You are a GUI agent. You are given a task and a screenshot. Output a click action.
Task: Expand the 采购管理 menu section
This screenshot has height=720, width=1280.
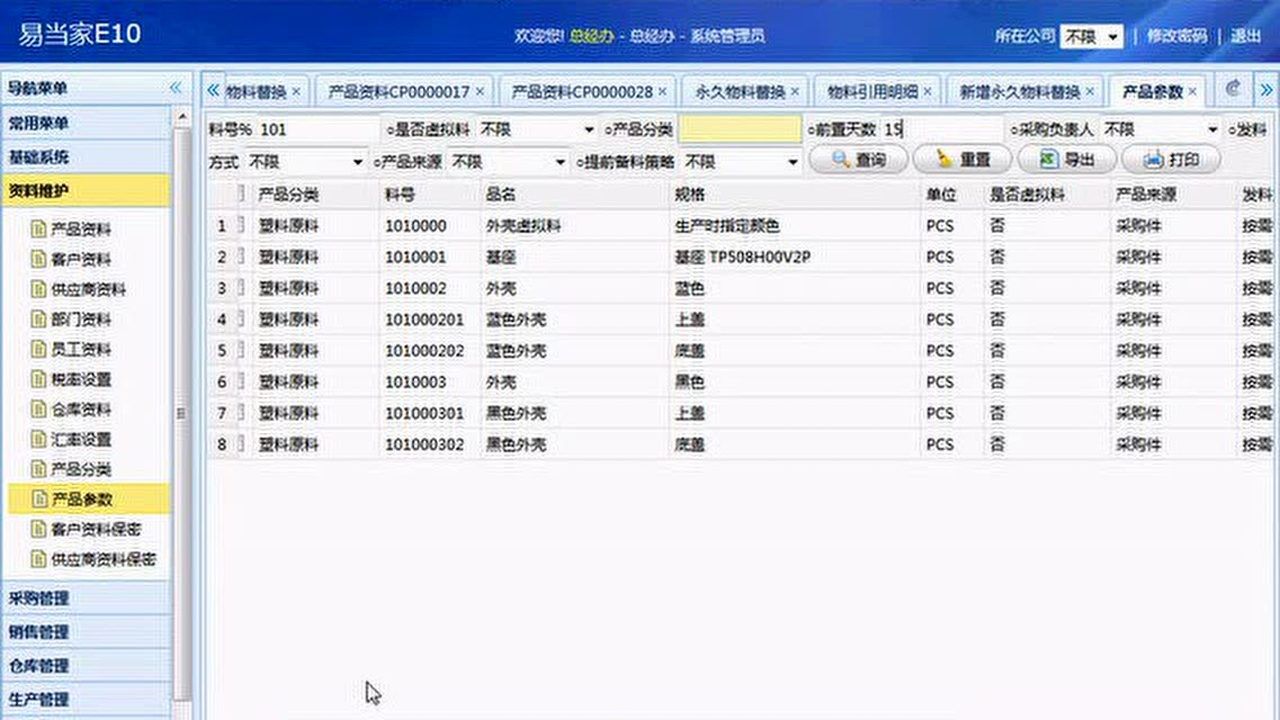pos(87,597)
